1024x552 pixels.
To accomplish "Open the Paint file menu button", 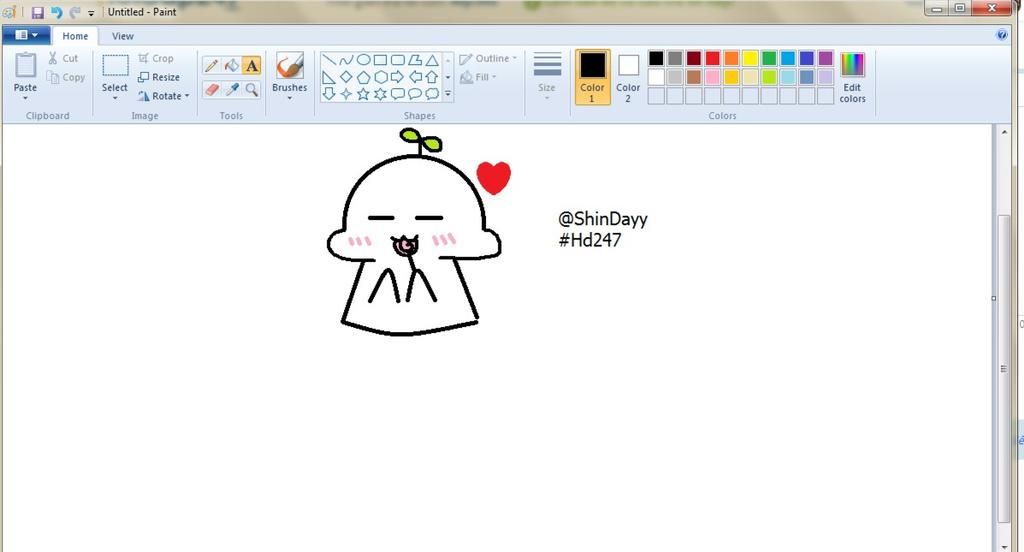I will click(x=25, y=35).
